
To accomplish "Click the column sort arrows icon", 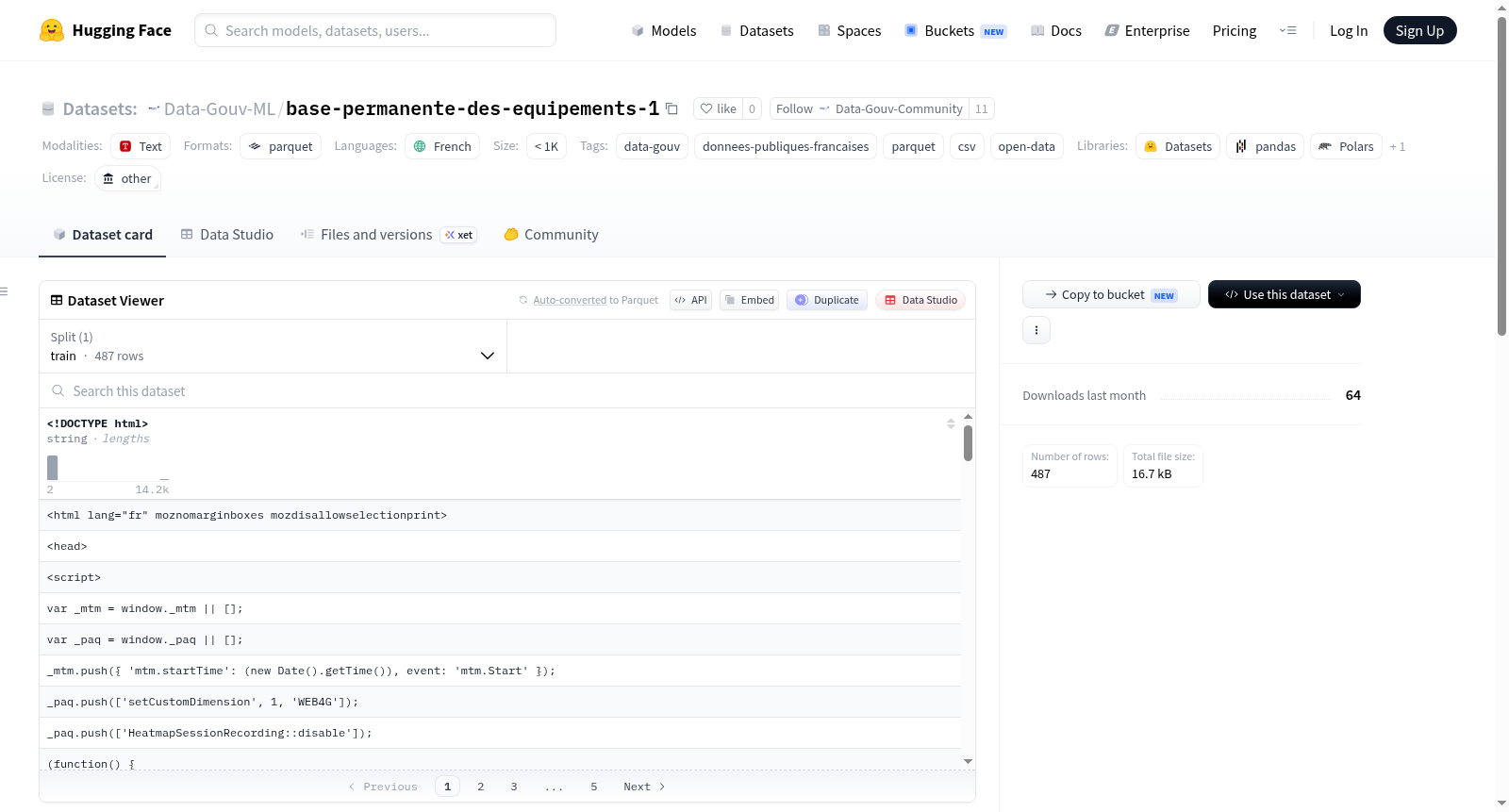I will pos(951,423).
